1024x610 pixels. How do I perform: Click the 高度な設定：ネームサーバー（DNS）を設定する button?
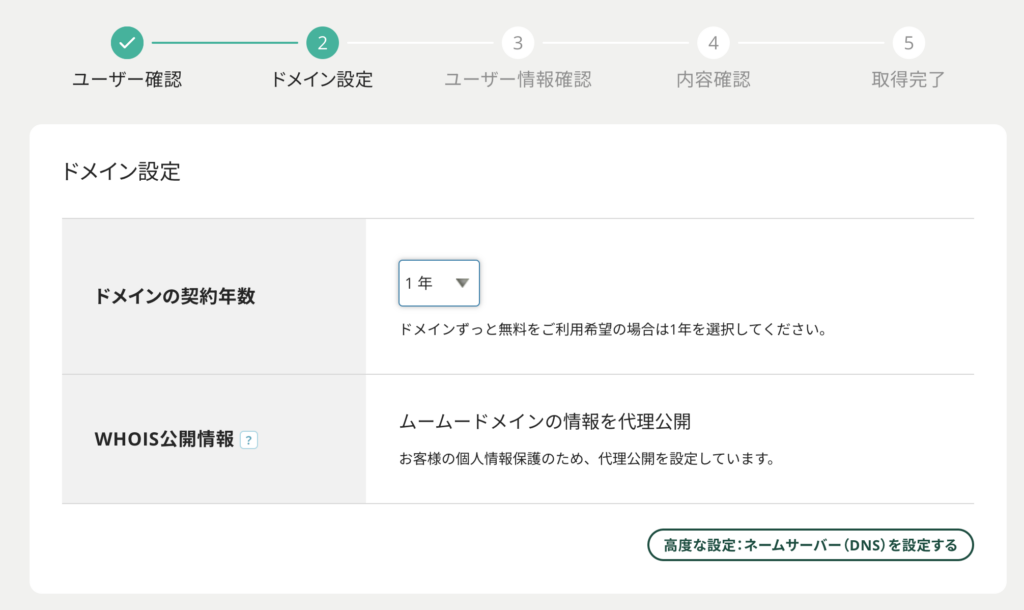[810, 545]
